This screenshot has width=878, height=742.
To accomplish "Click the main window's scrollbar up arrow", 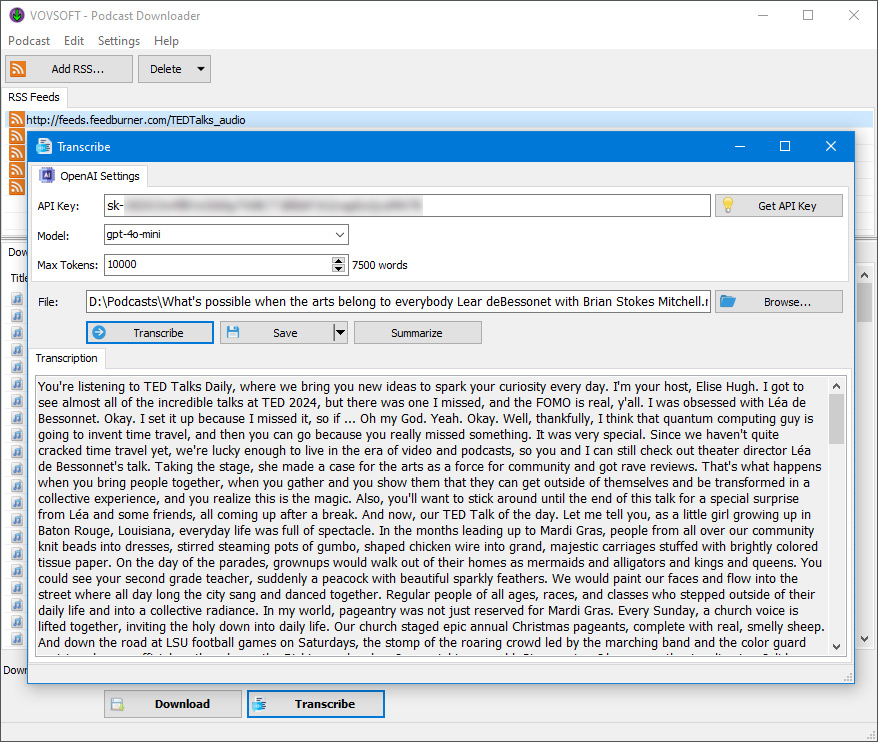I will point(865,275).
